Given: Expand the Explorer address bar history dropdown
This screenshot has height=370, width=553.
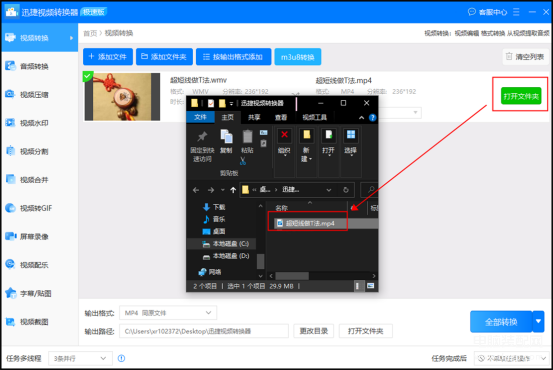Looking at the screenshot, I should click(x=329, y=190).
